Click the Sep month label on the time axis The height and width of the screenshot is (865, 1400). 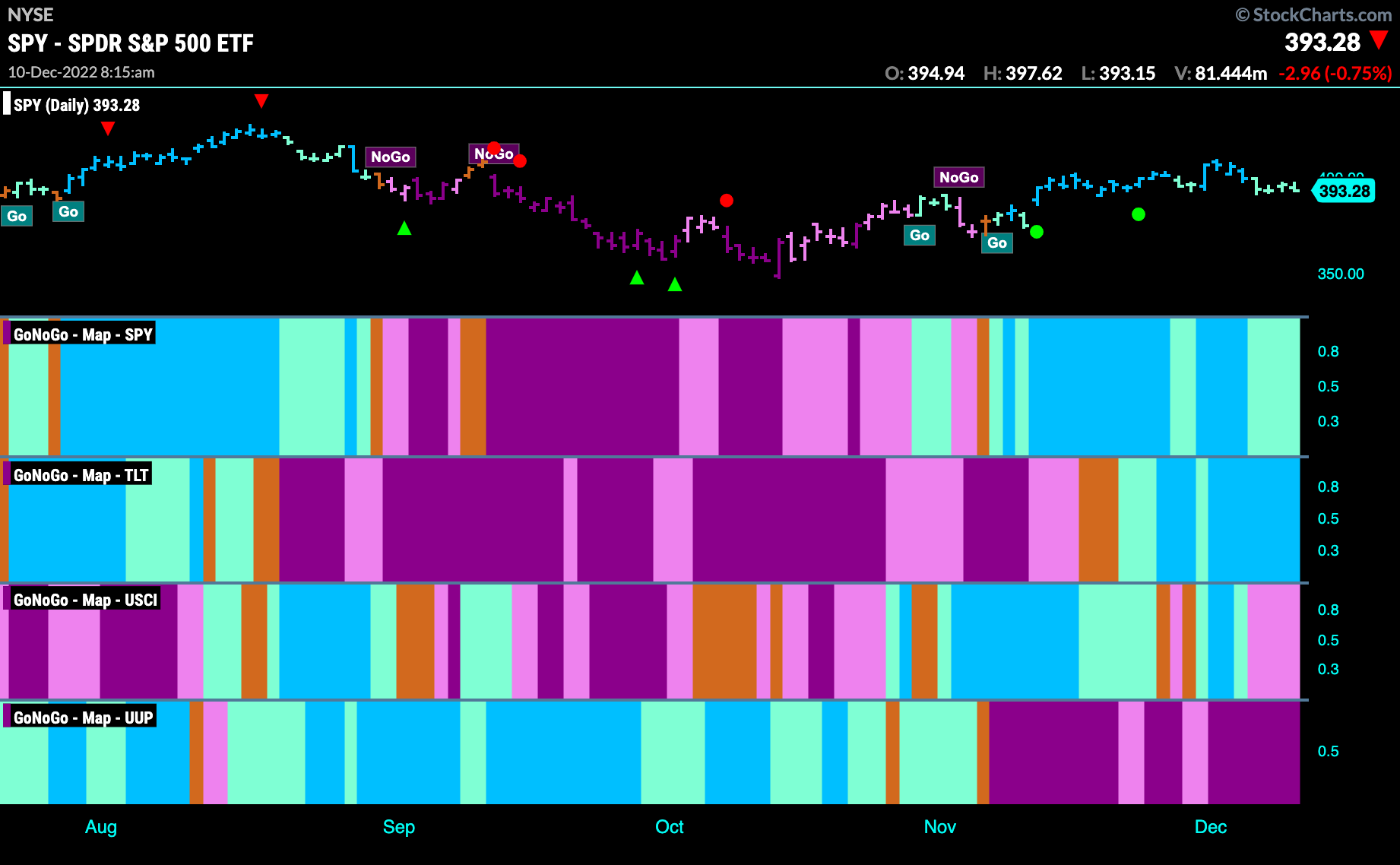(x=399, y=827)
